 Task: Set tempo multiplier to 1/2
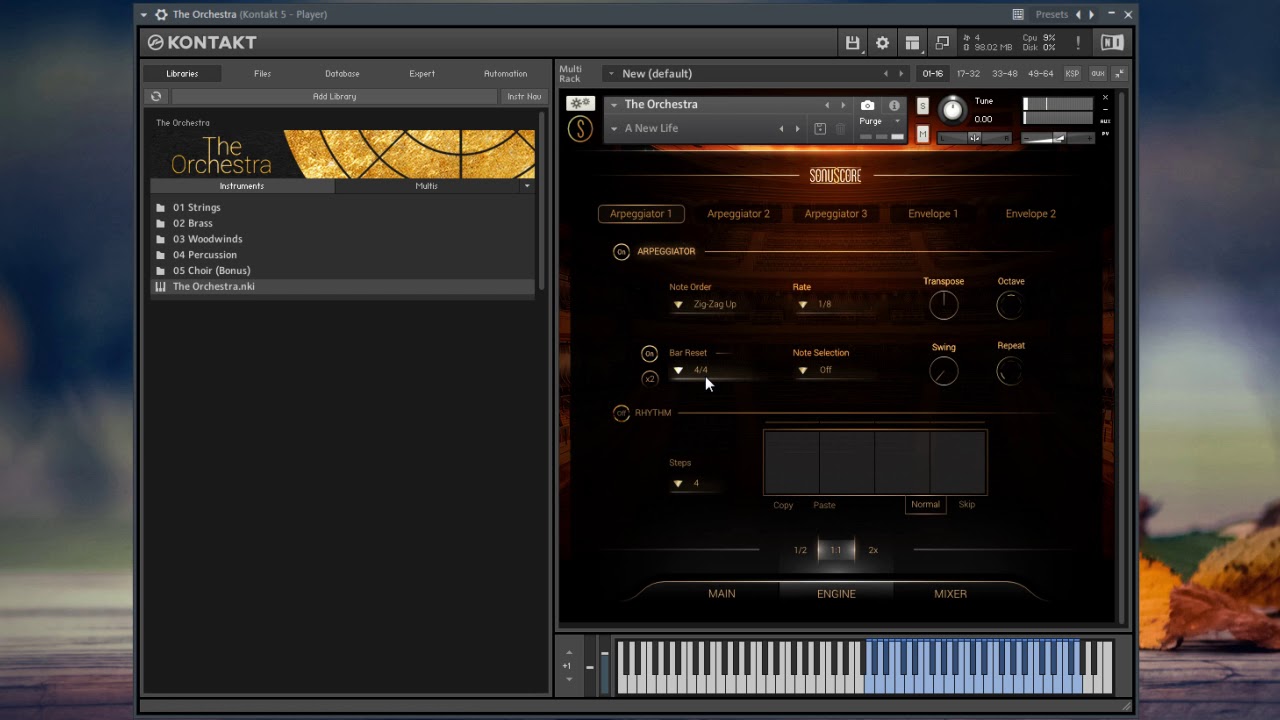click(800, 551)
